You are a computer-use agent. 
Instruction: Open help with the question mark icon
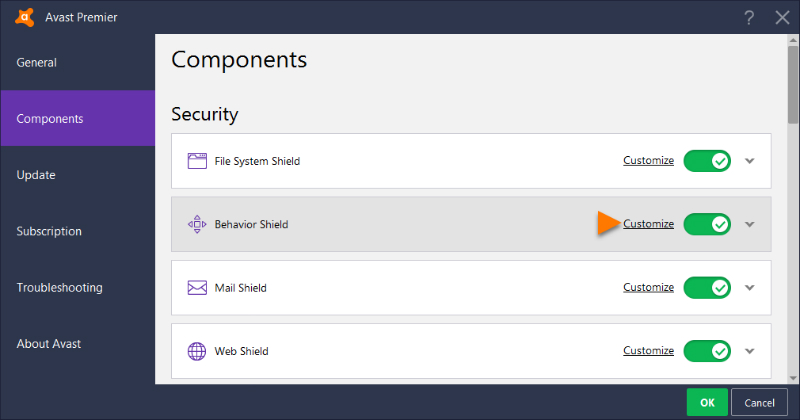[x=749, y=17]
